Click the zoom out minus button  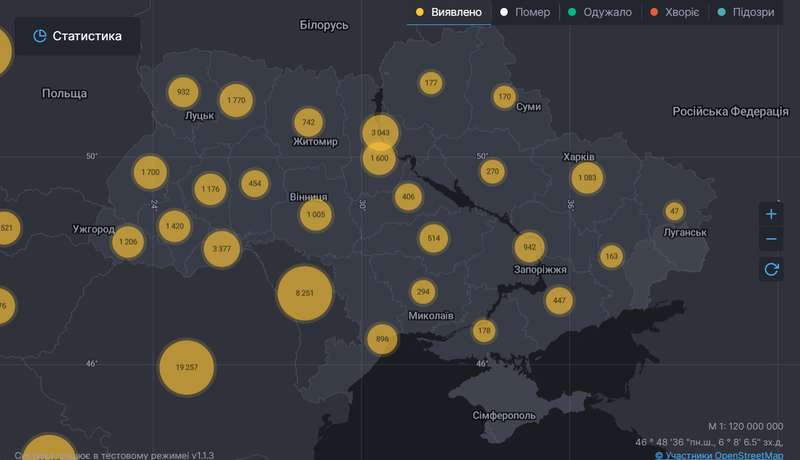coord(770,240)
